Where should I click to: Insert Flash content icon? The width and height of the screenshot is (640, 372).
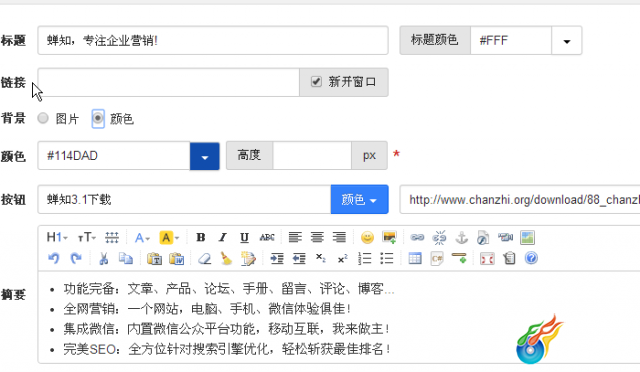click(x=483, y=237)
